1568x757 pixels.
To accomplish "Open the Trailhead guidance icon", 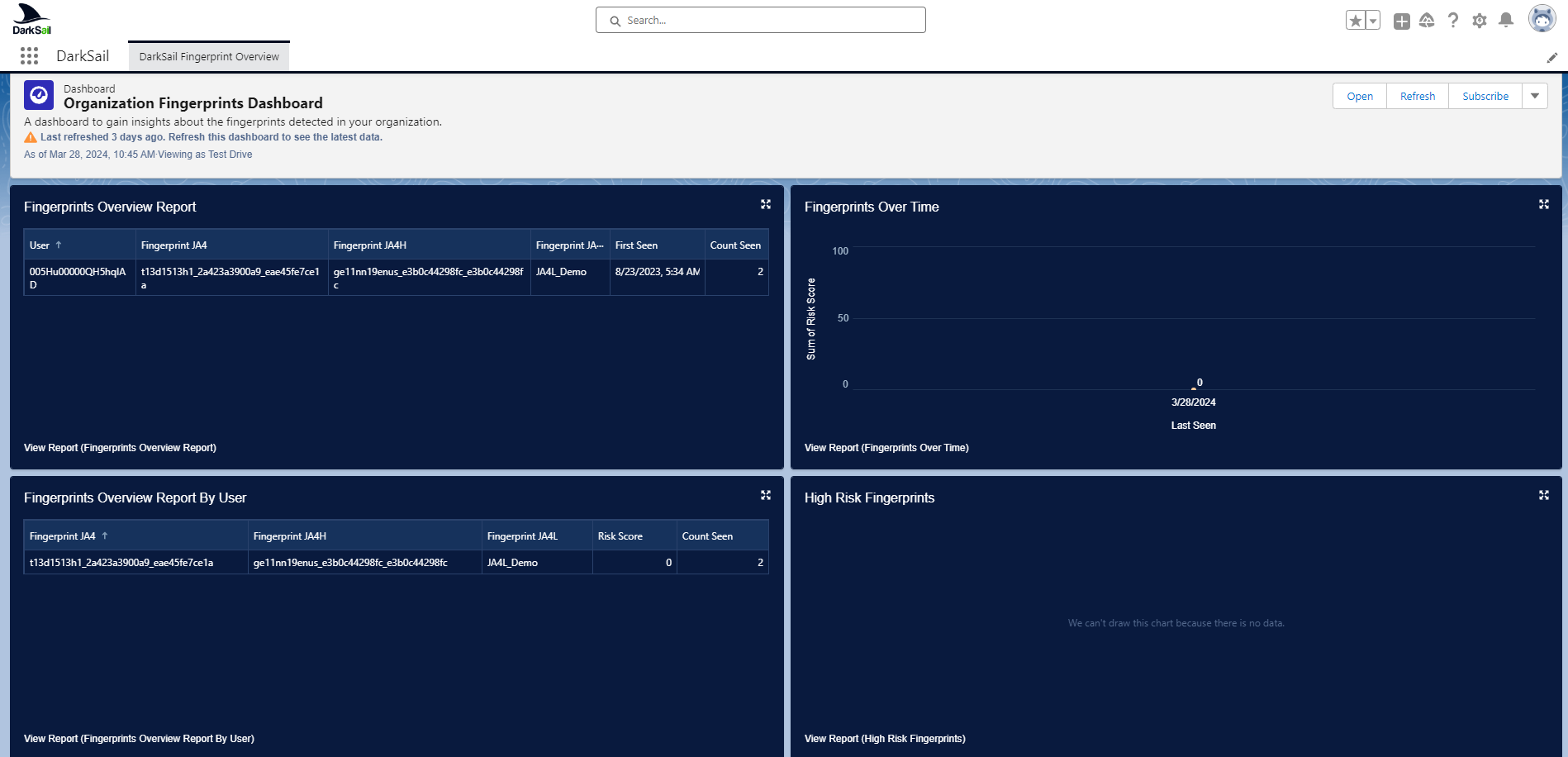I will pyautogui.click(x=1427, y=21).
